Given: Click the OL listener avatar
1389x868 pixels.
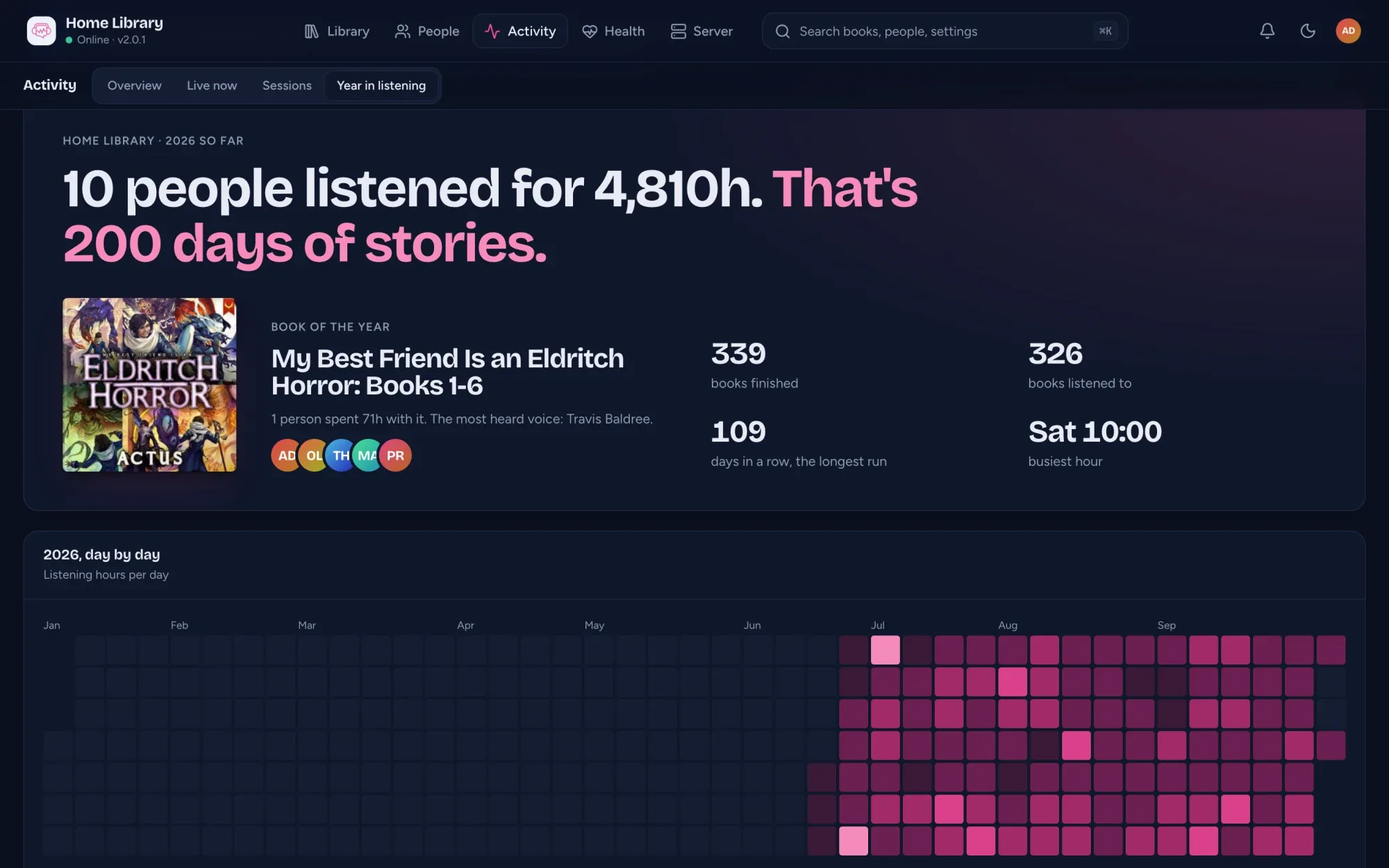Looking at the screenshot, I should [x=313, y=456].
